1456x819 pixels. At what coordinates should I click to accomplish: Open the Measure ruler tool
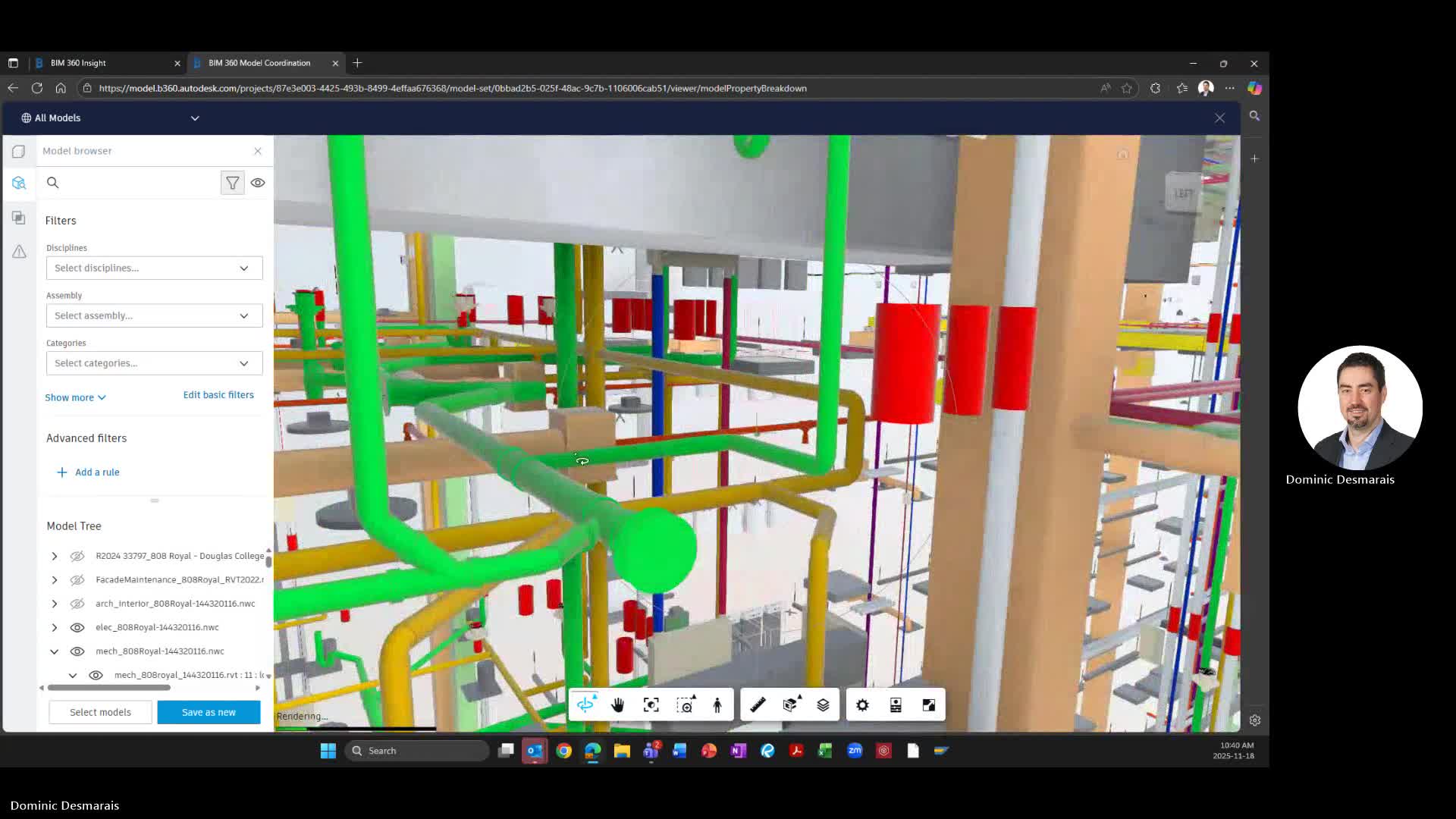[x=758, y=705]
